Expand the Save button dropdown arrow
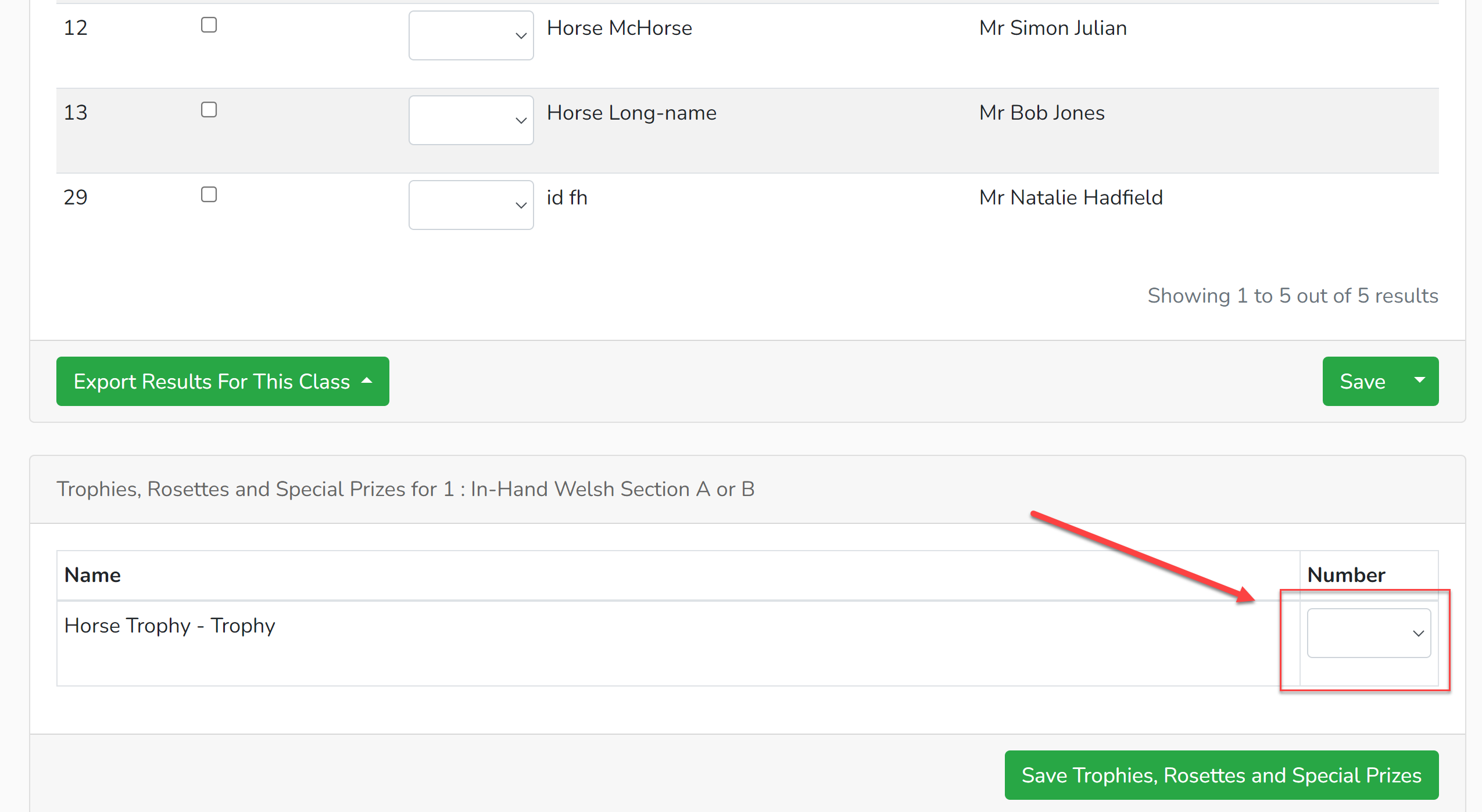Image resolution: width=1482 pixels, height=812 pixels. coord(1420,381)
